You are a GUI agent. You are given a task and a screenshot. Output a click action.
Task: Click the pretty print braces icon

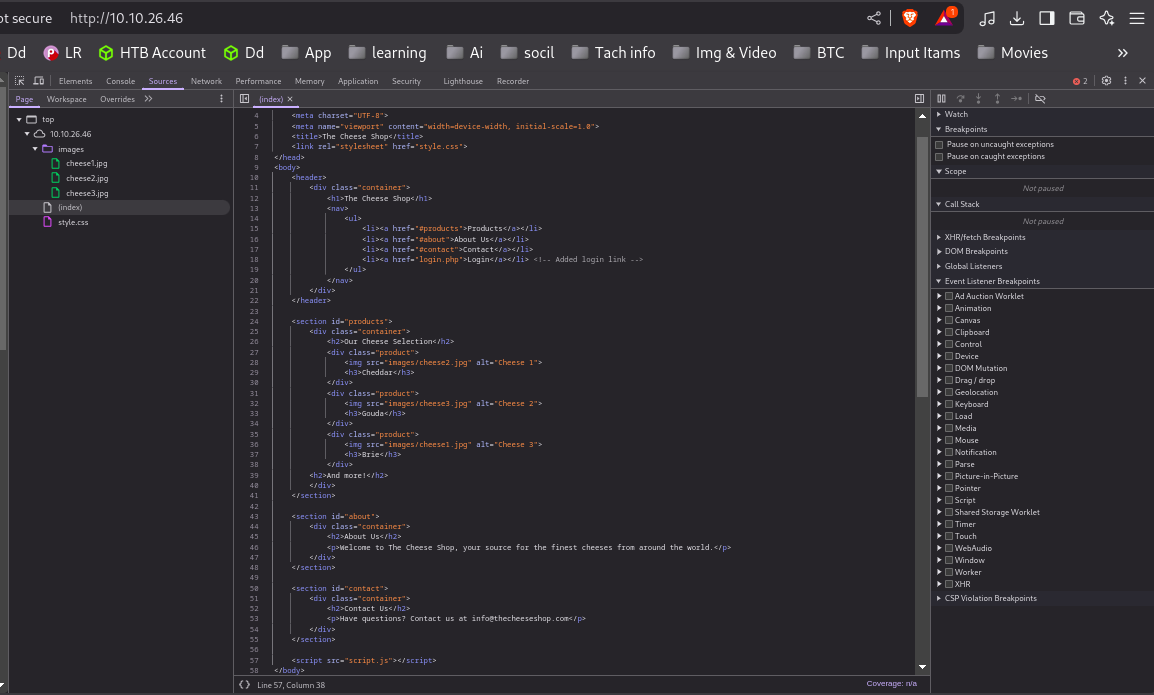tap(245, 684)
